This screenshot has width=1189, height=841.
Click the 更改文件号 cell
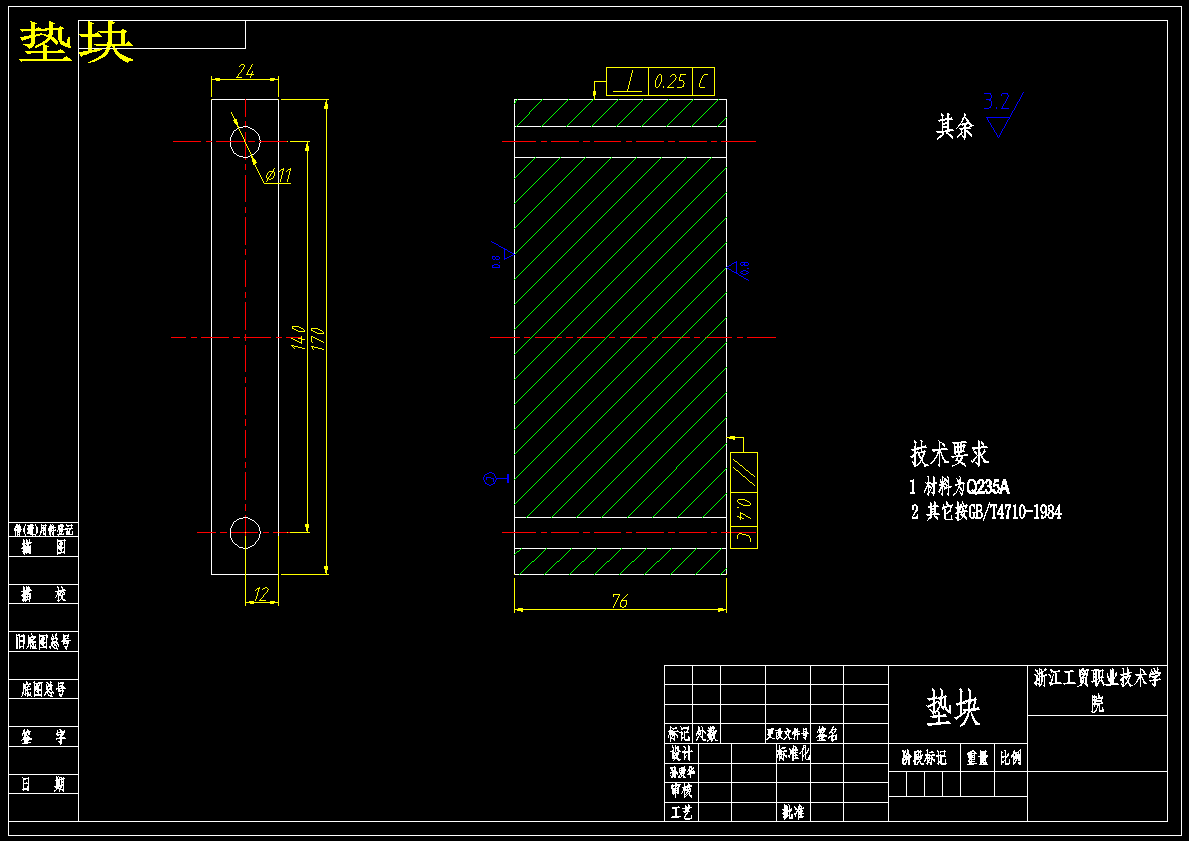coord(787,733)
